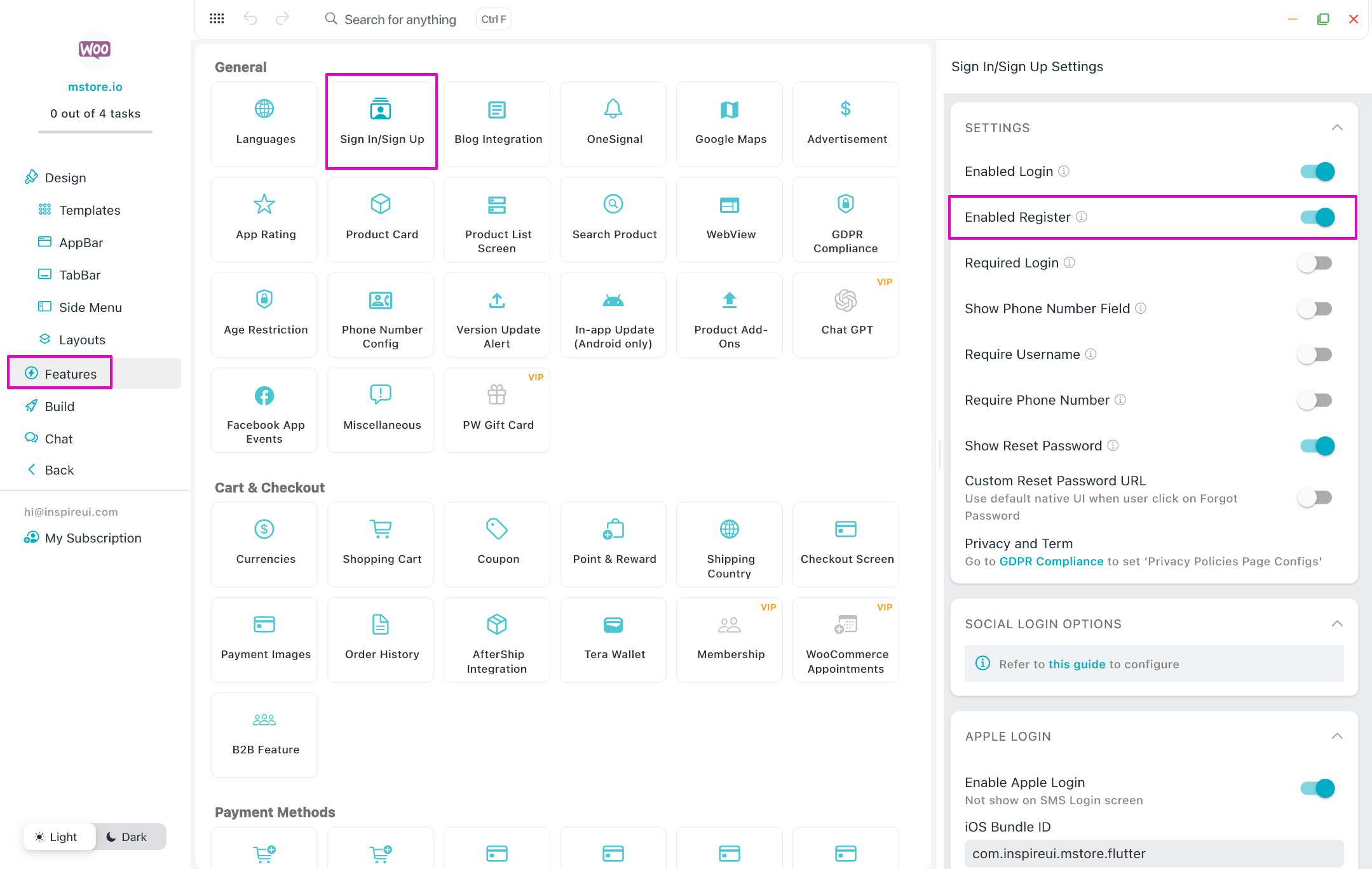1372x869 pixels.
Task: Disable the Enabled Register toggle
Action: click(x=1317, y=217)
